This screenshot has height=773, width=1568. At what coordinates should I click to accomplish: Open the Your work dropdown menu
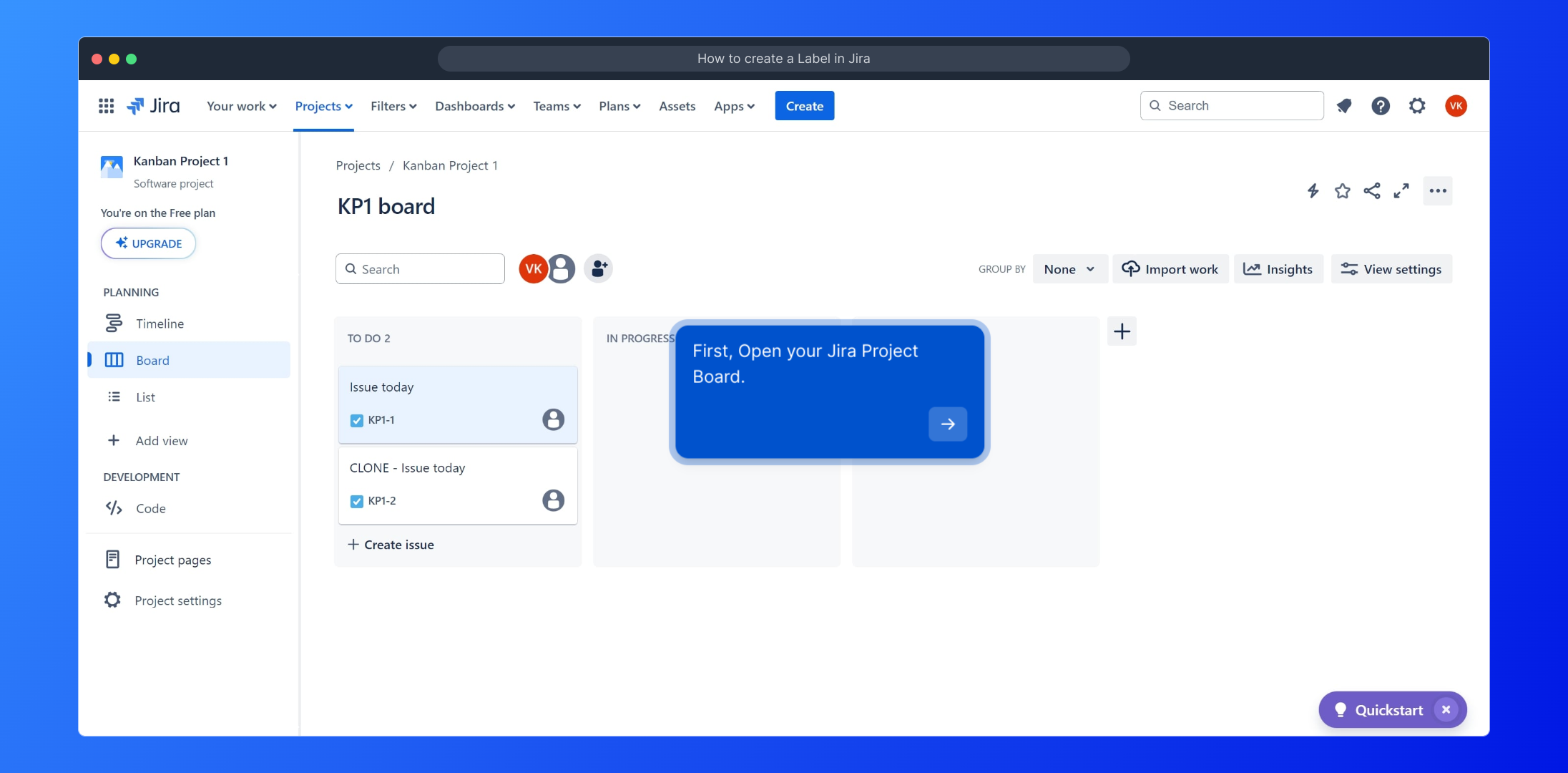pos(241,106)
